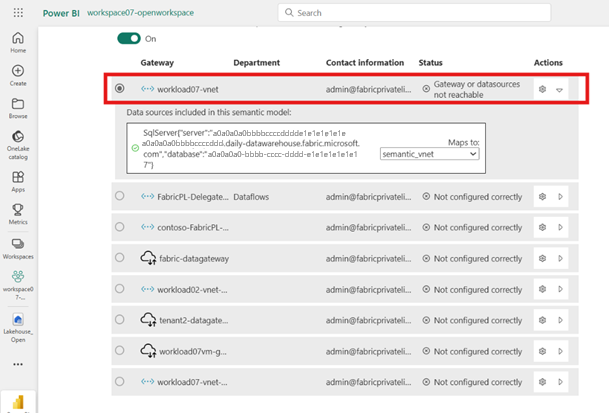Click the SqlServer data source text
Screen dimensions: 609x413
[251, 149]
